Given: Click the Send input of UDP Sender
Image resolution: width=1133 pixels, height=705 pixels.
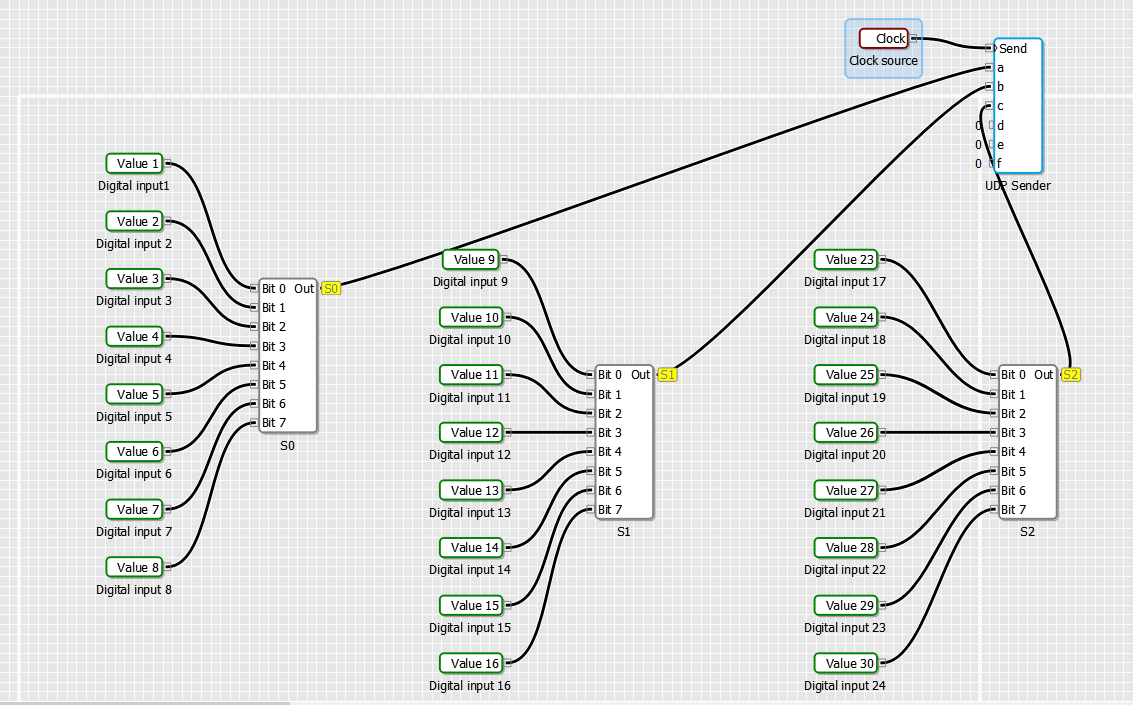Looking at the screenshot, I should pos(1012,48).
